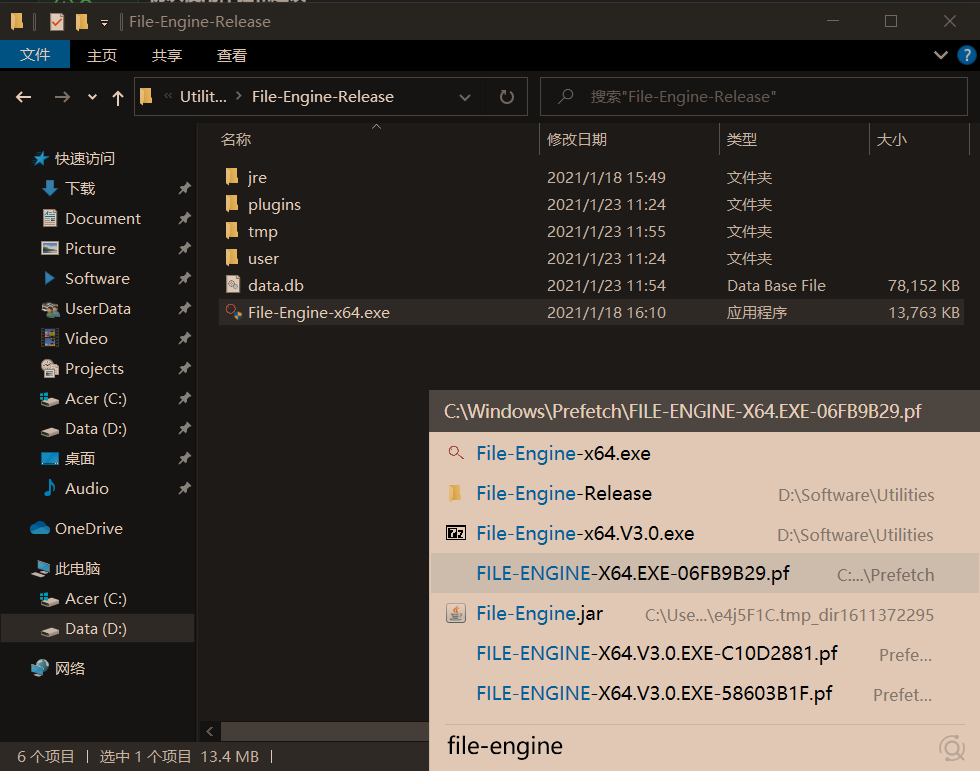
Task: Click the search File-Engine-Release box
Action: pyautogui.click(x=753, y=97)
